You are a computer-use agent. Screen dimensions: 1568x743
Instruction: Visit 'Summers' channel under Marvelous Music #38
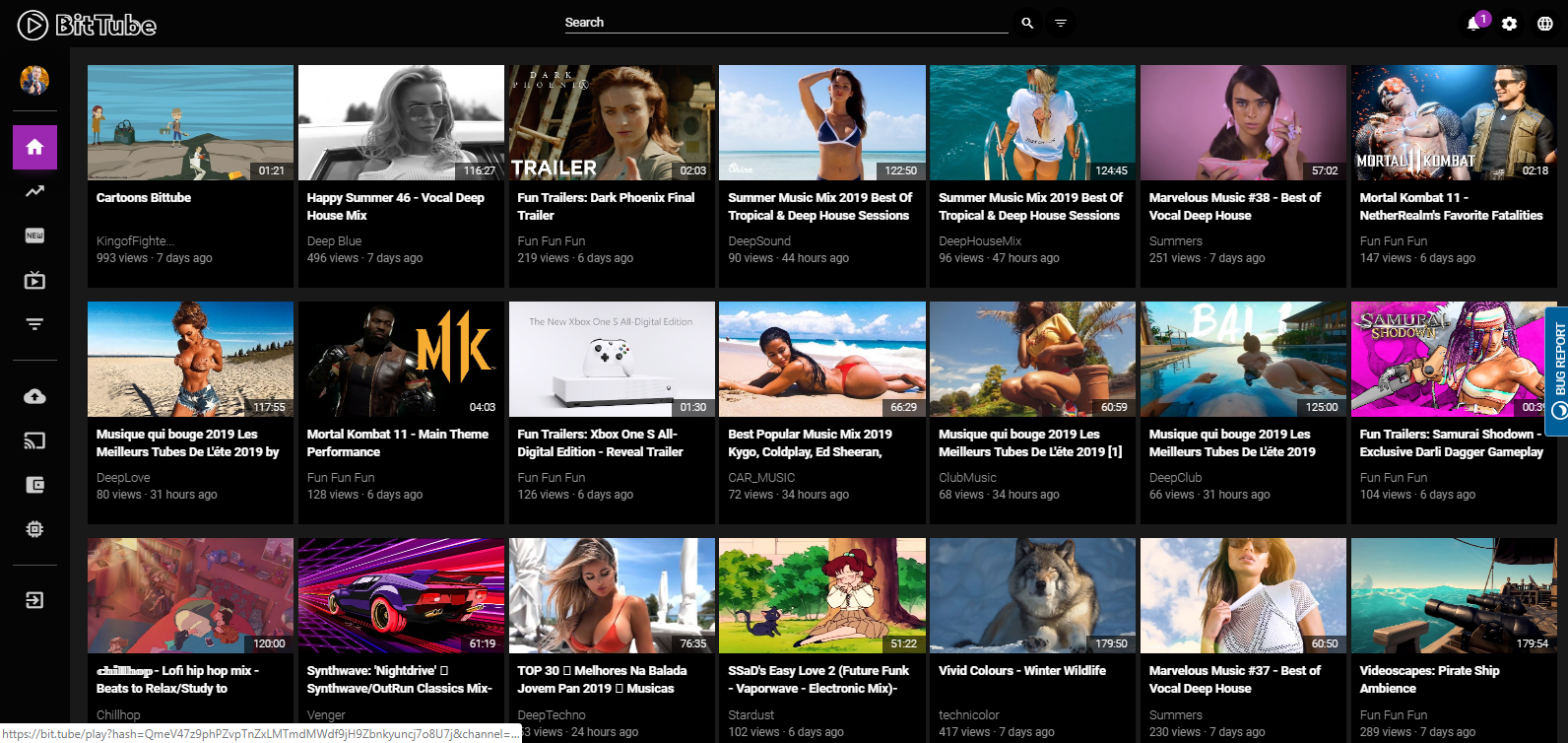point(1176,240)
